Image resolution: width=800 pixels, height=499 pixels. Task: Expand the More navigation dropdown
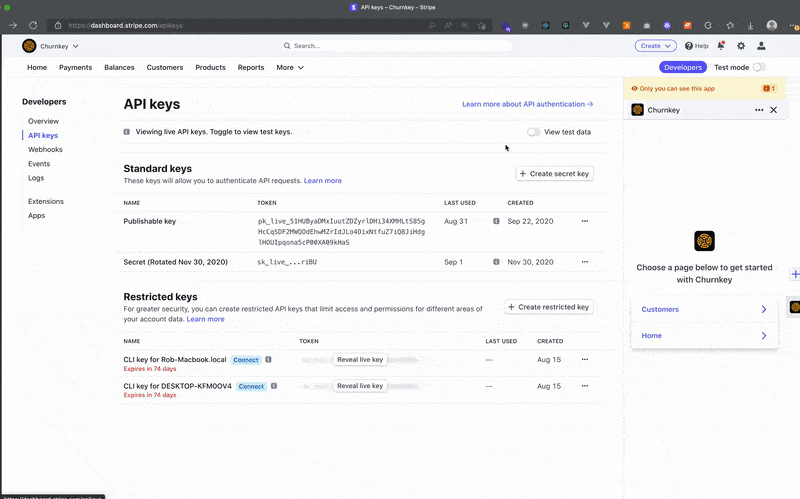pyautogui.click(x=290, y=67)
